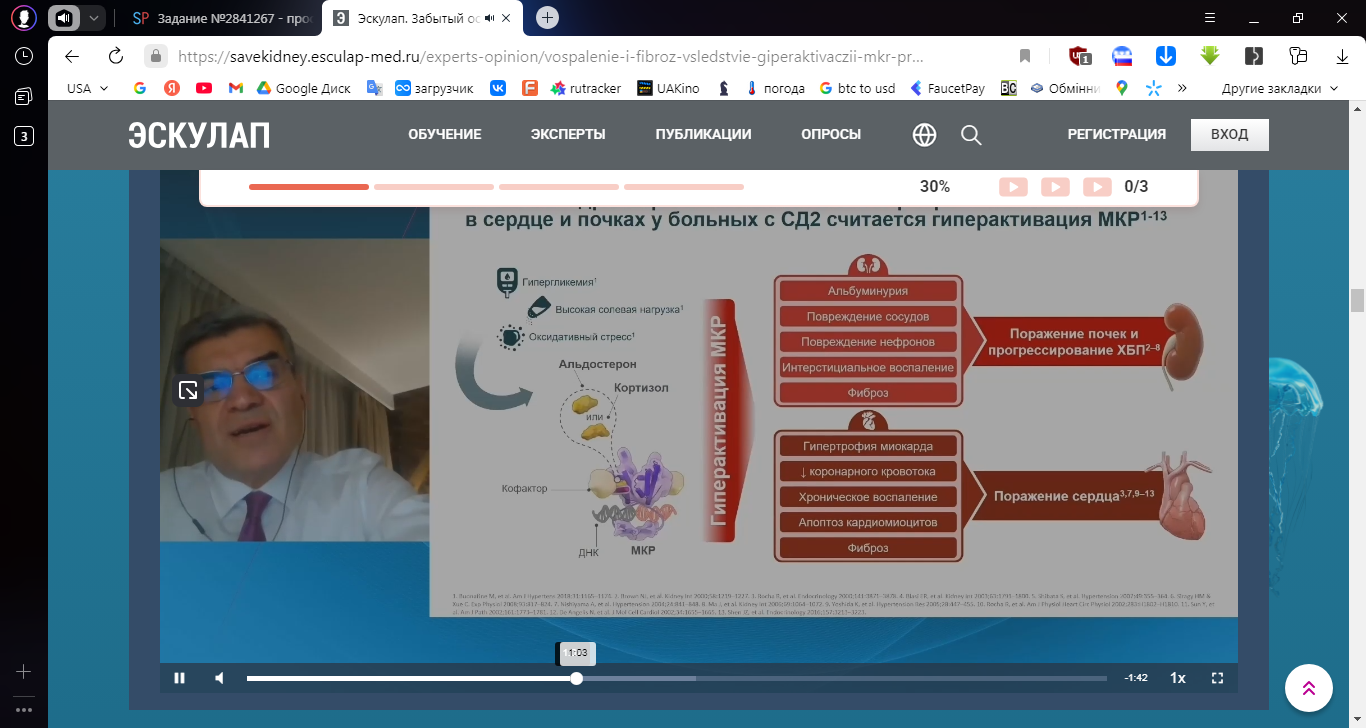Screen dimensions: 1366x728
Task: Open the Обмінни bookmark
Action: (1066, 88)
